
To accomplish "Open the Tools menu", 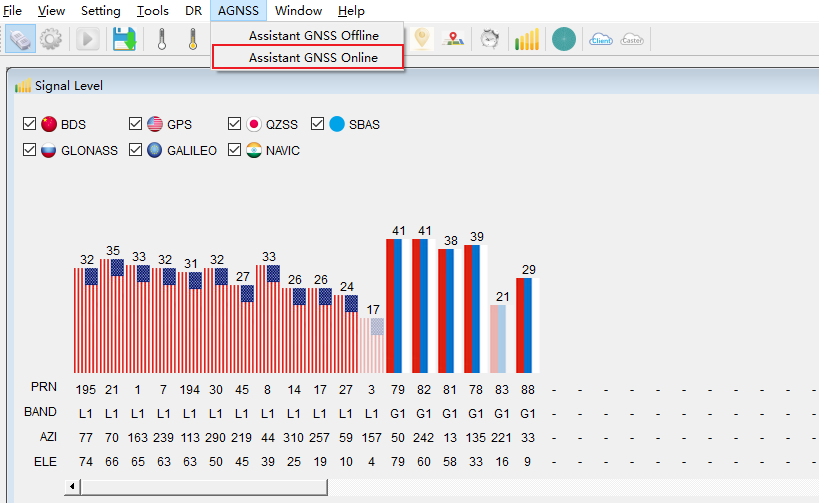I will tap(152, 11).
